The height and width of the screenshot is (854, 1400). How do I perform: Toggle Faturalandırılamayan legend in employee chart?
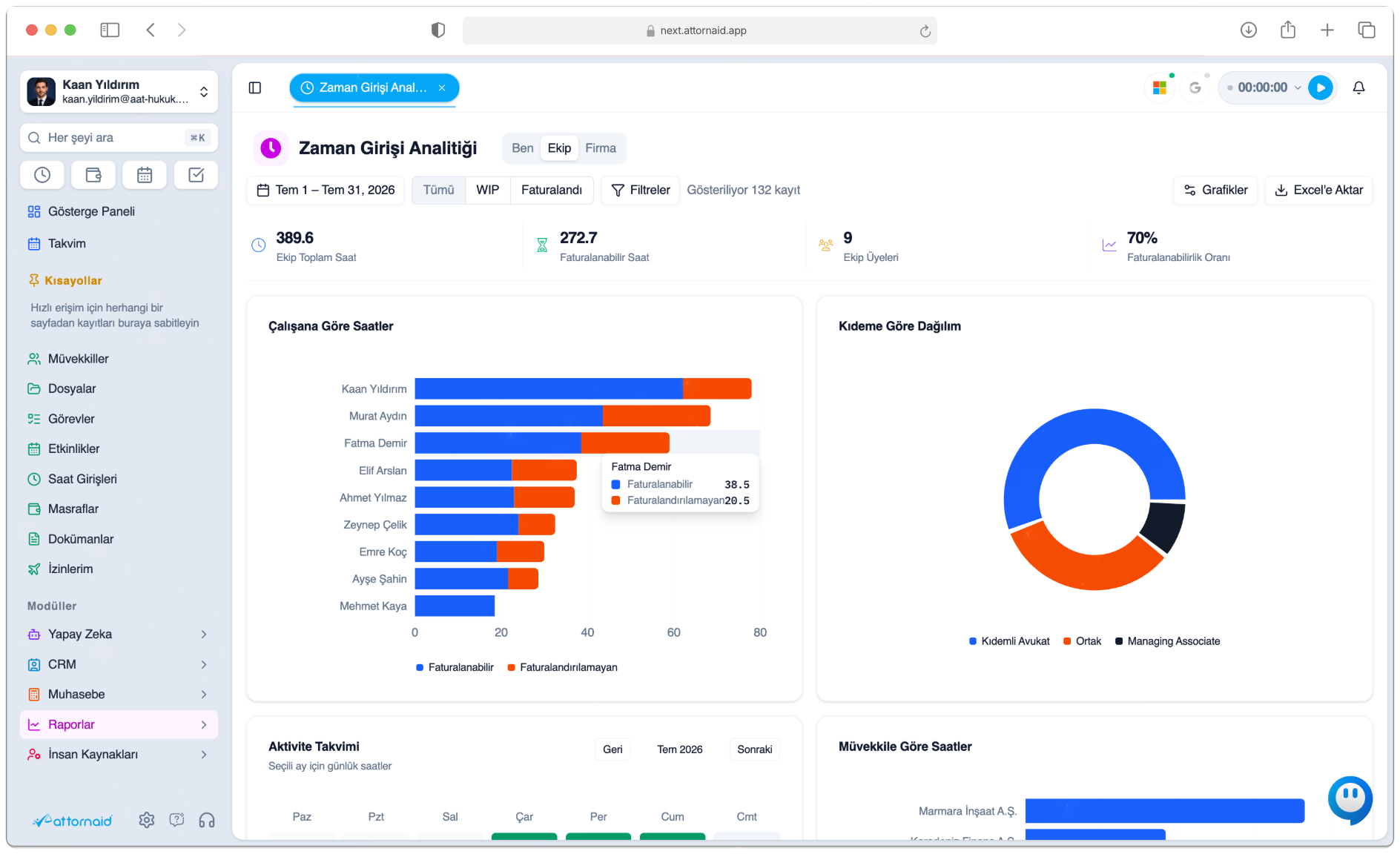click(562, 667)
